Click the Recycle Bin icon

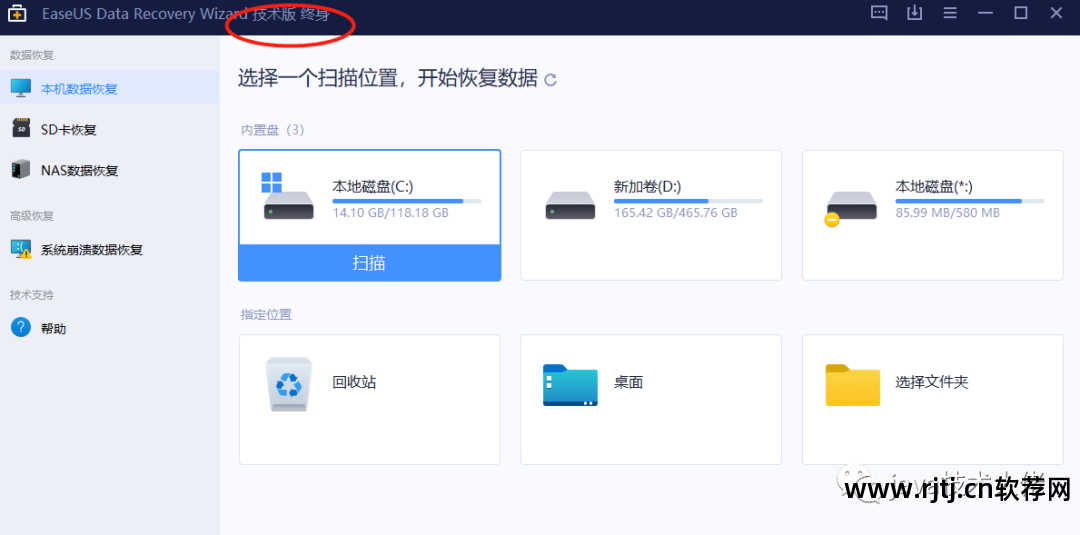(289, 384)
